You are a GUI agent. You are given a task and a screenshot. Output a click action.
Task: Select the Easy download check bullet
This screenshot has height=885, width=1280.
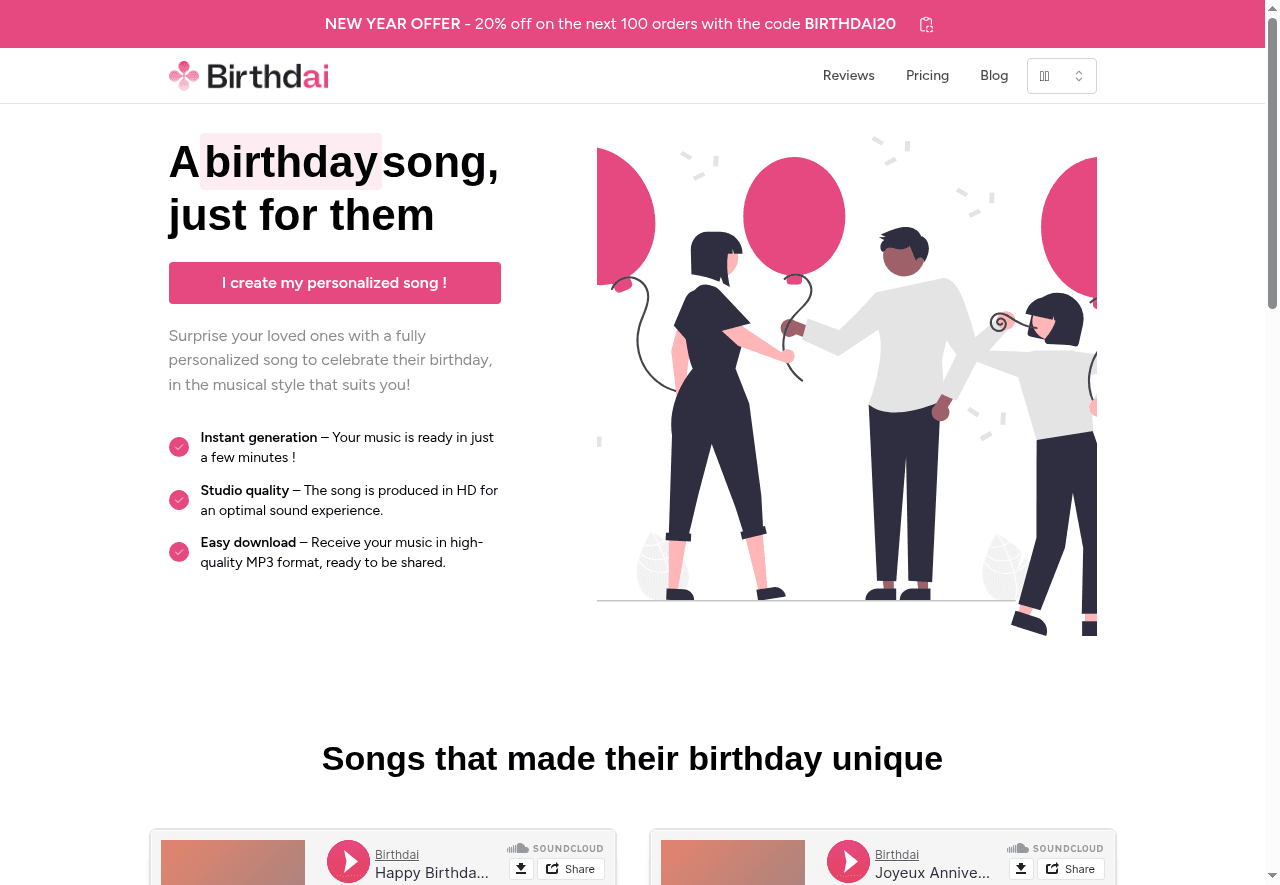coord(178,551)
